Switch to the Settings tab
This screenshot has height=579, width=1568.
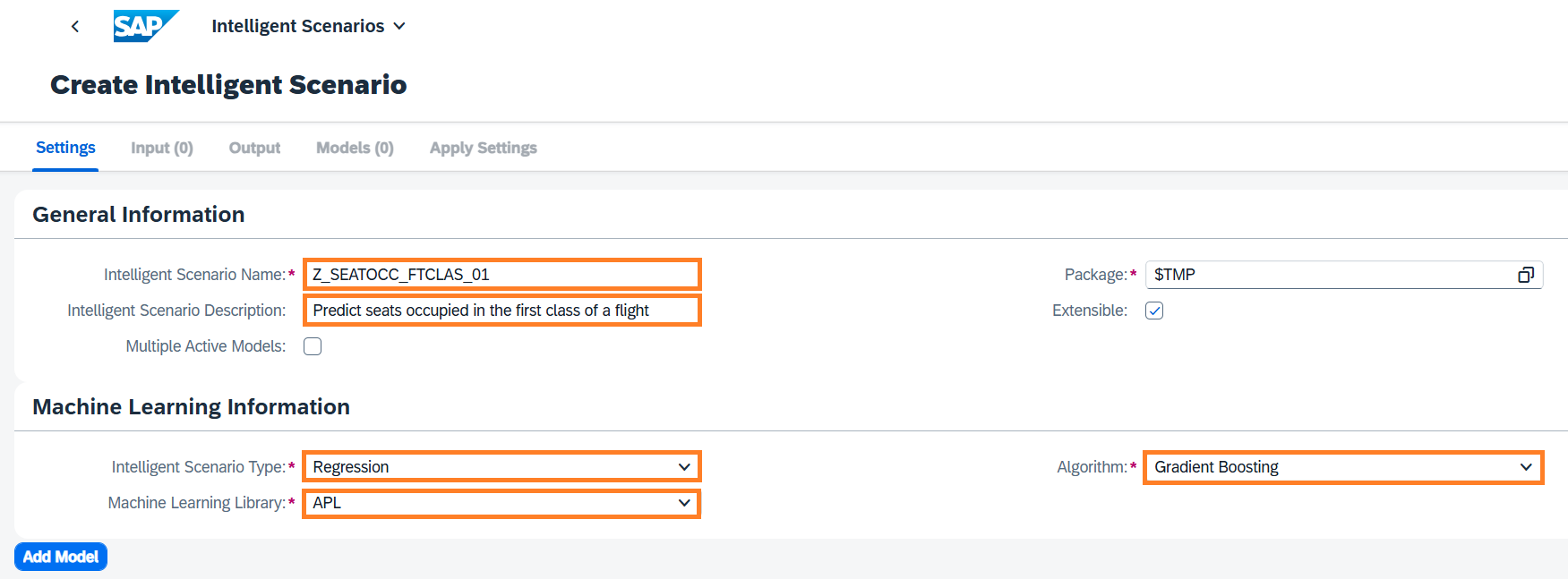(x=65, y=148)
